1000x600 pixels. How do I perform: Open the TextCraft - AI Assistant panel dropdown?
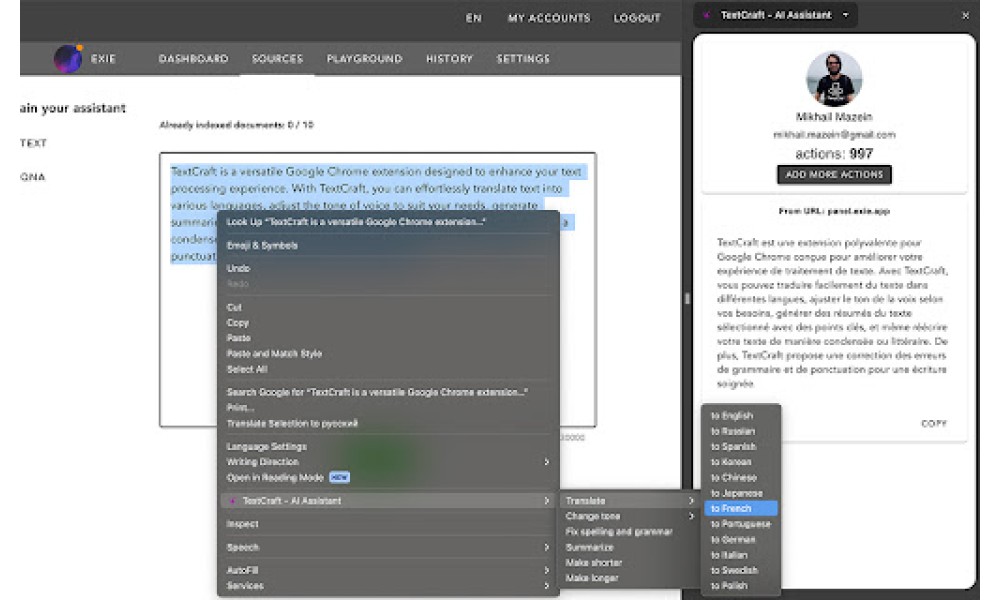point(846,15)
